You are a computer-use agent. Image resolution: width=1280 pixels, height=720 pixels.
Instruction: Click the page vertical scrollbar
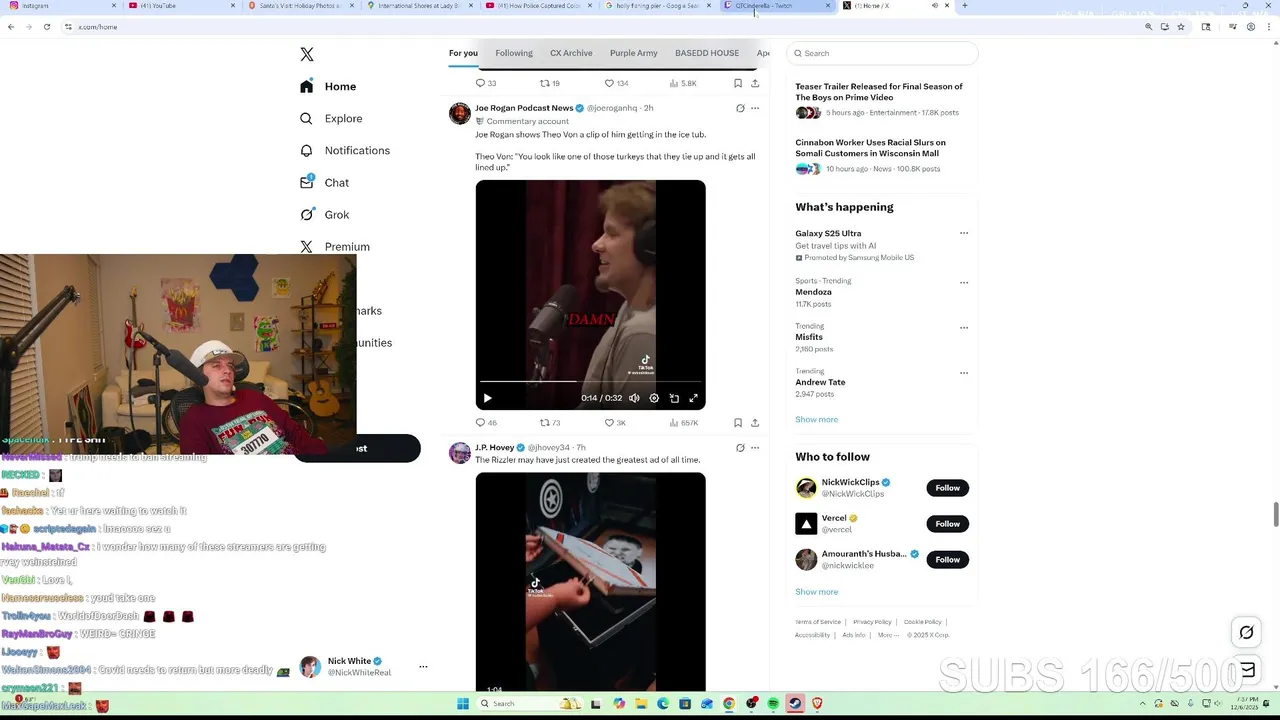(x=1276, y=515)
